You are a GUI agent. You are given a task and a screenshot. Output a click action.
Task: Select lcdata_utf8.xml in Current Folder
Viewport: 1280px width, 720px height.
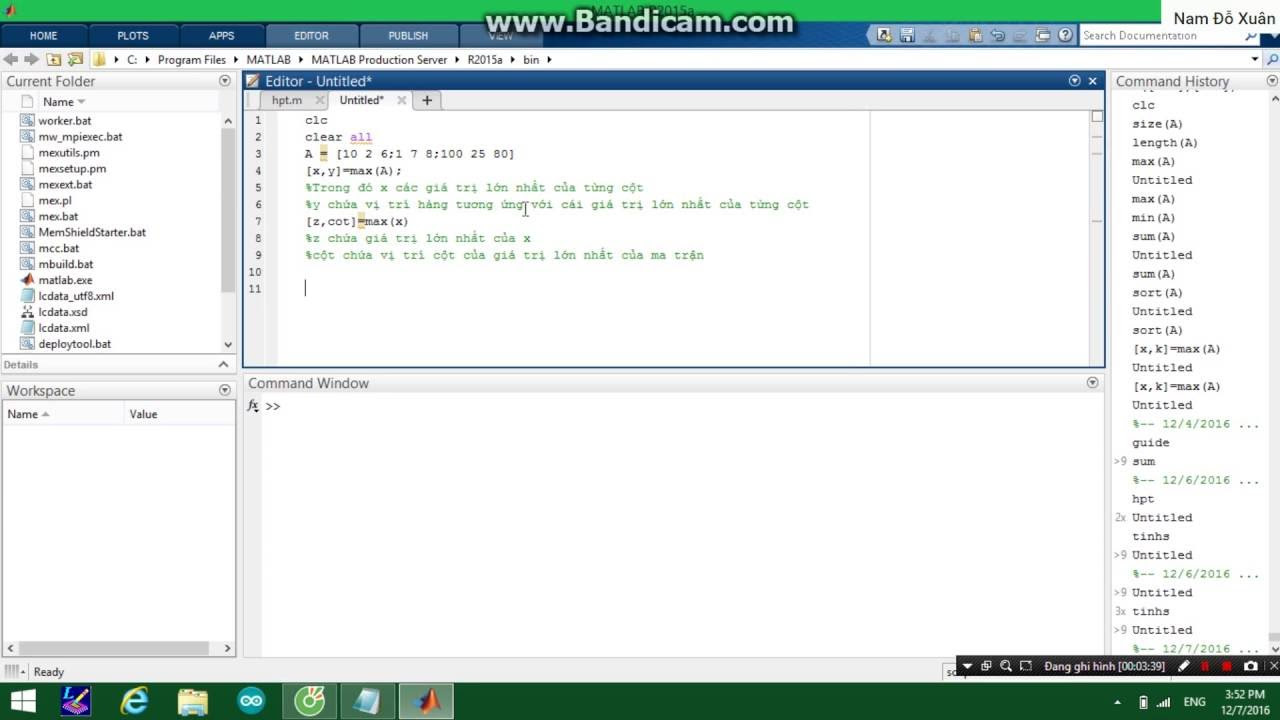tap(76, 296)
